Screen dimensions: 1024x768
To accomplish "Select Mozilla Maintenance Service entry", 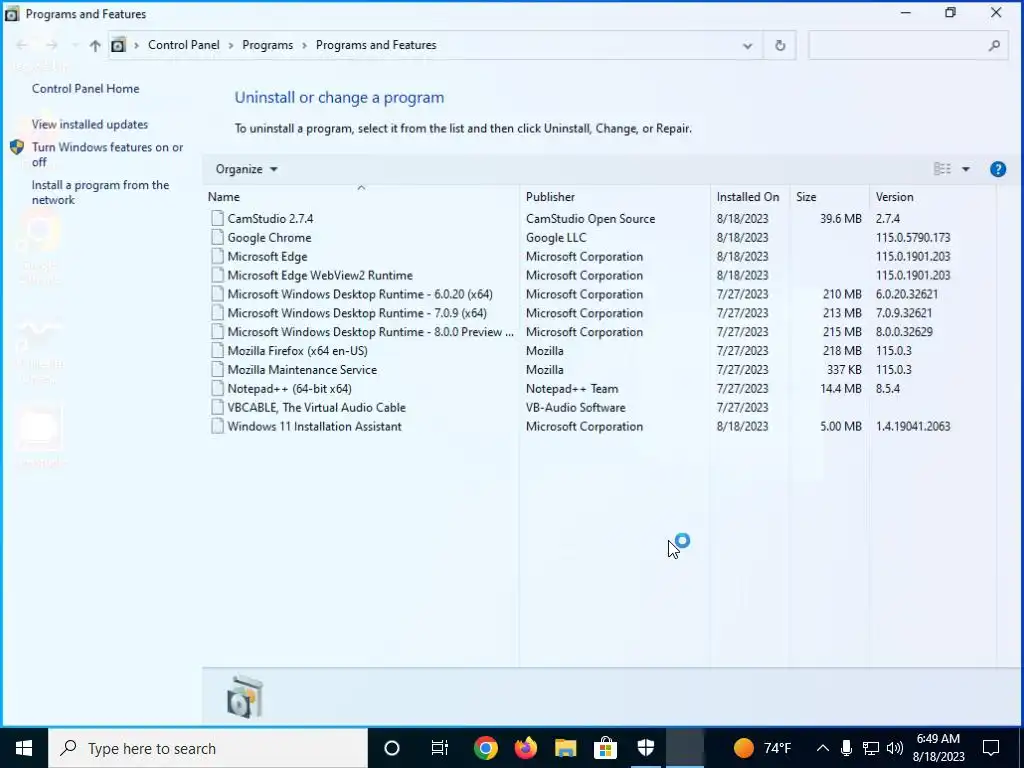I will (302, 370).
